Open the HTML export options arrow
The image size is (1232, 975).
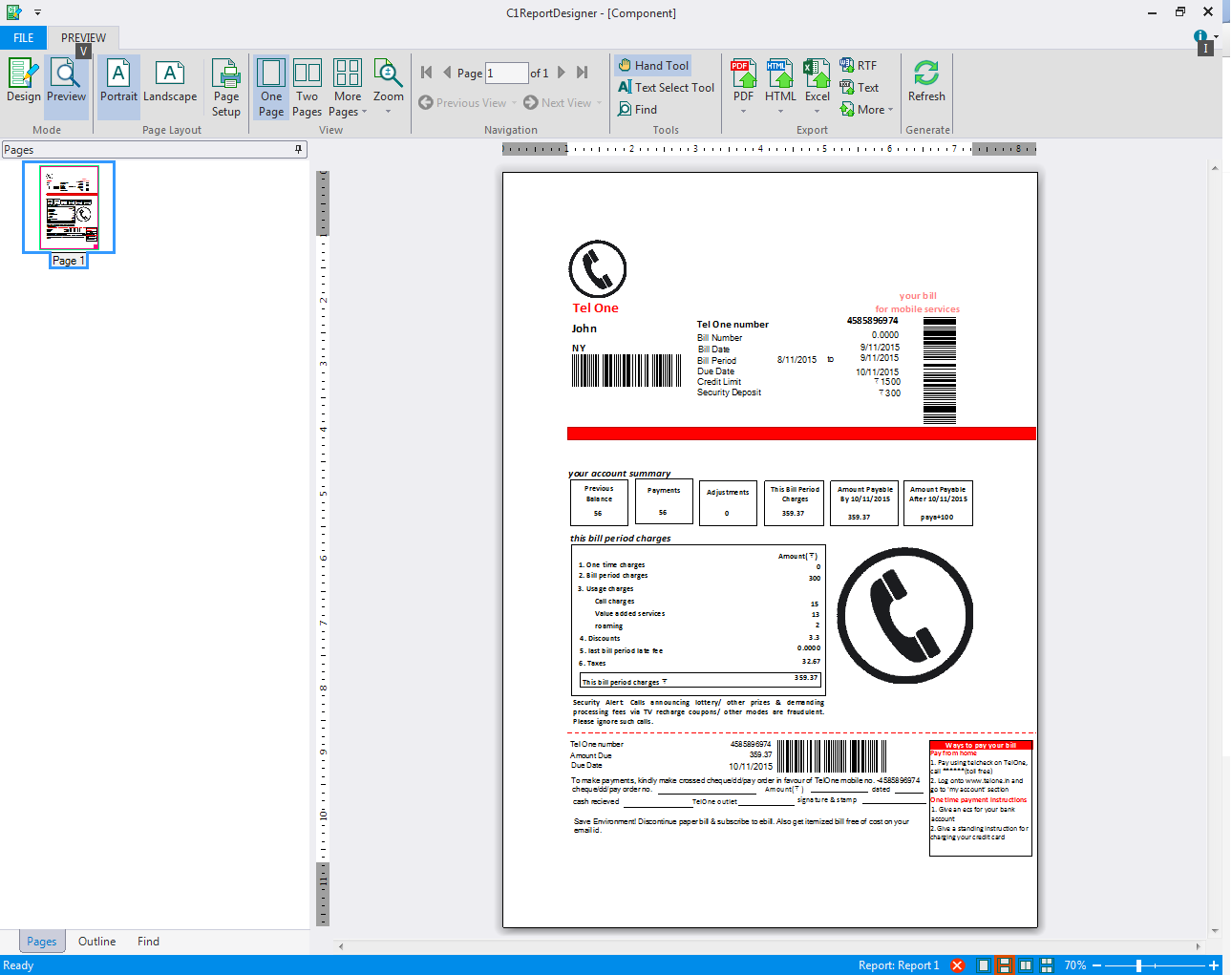click(780, 112)
